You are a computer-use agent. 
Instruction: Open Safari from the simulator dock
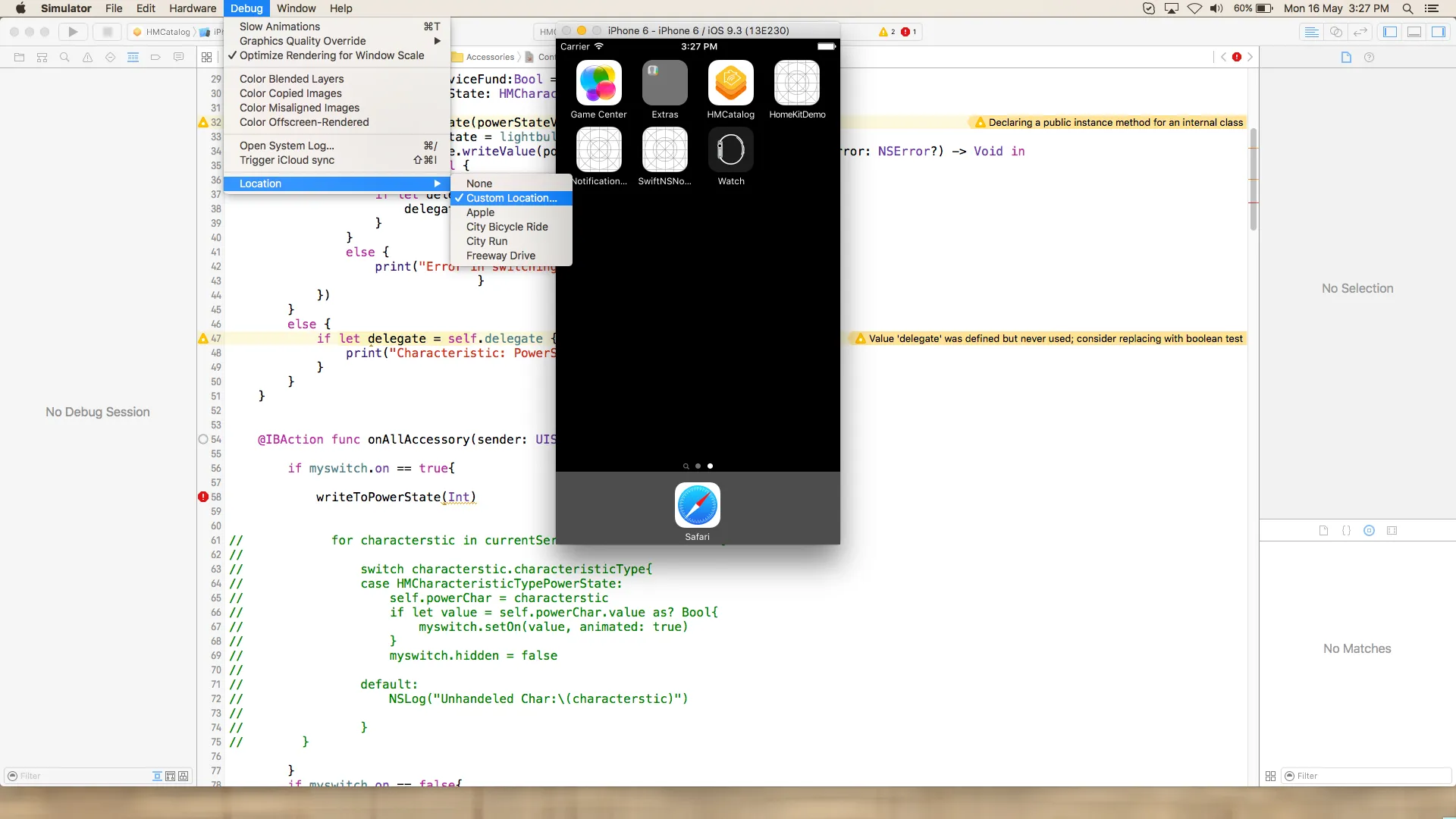click(x=697, y=505)
